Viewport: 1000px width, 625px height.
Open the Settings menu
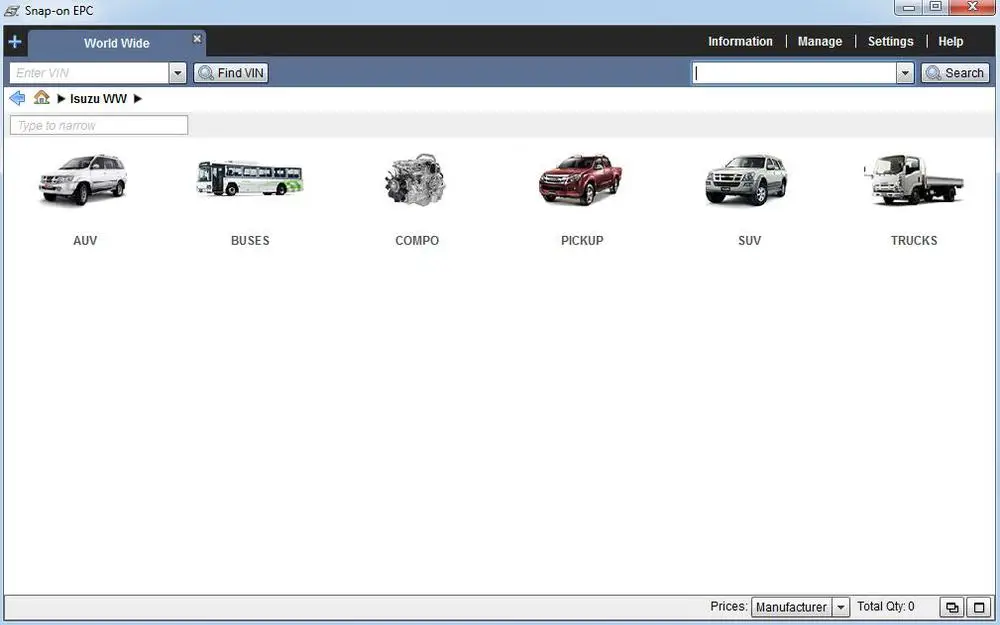point(890,41)
